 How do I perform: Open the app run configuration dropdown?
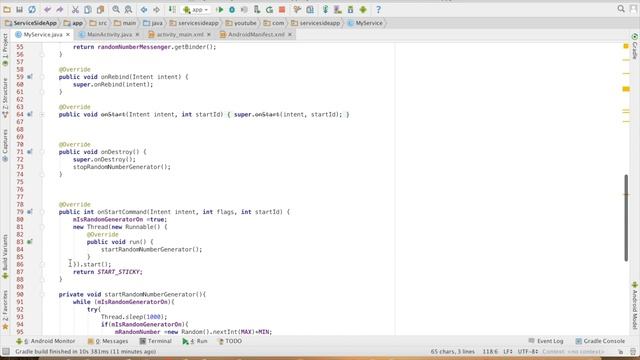(196, 9)
